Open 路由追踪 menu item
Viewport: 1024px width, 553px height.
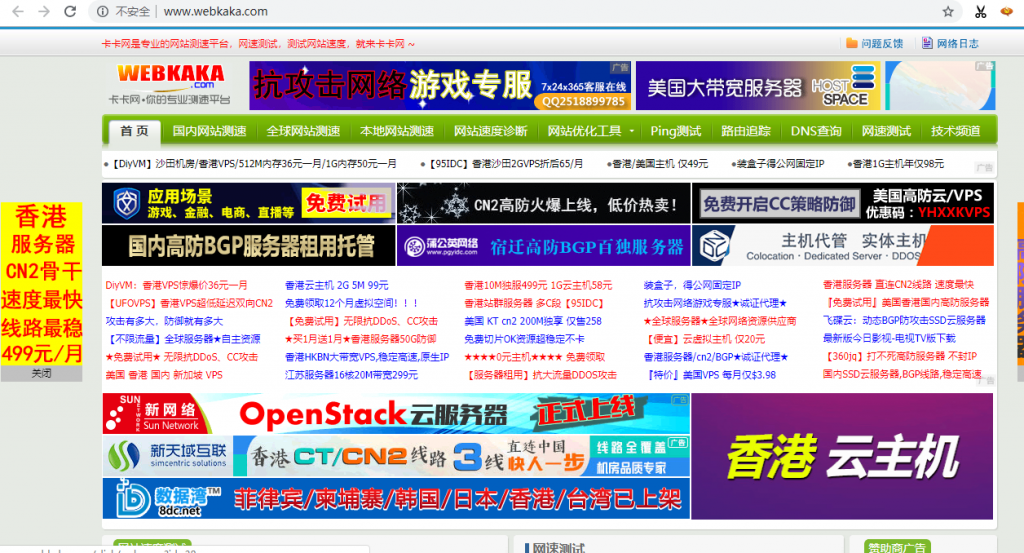click(746, 131)
